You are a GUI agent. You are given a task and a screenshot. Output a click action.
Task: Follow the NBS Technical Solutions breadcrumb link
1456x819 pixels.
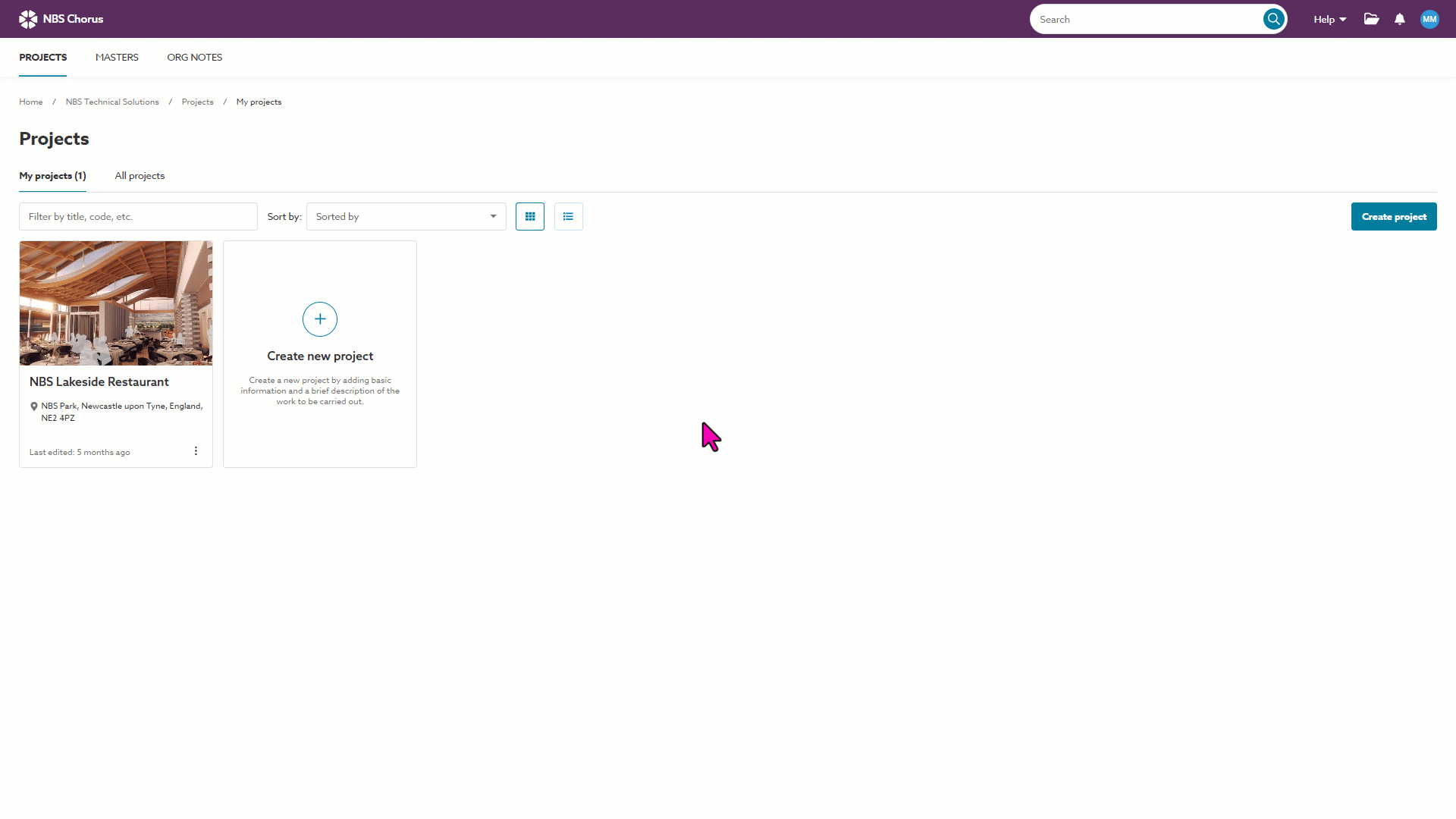[x=112, y=102]
